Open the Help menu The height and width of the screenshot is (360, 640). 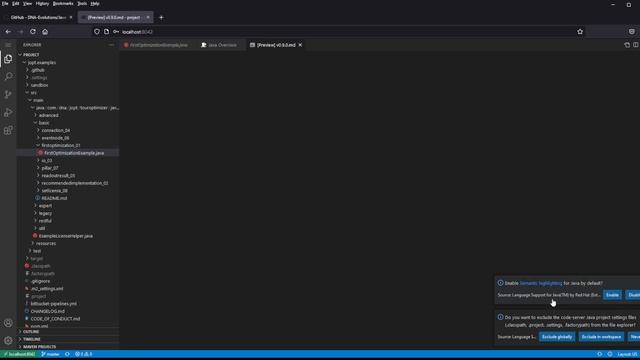coord(95,4)
